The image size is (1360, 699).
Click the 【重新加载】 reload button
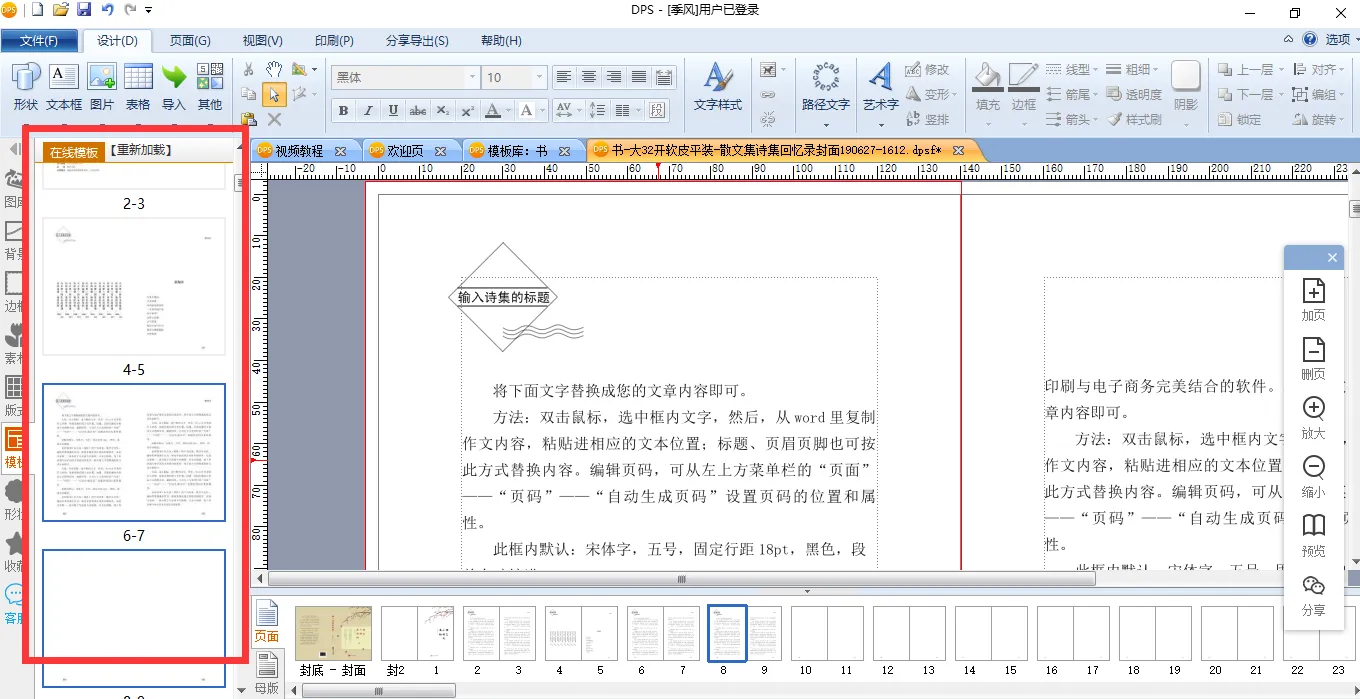(141, 150)
